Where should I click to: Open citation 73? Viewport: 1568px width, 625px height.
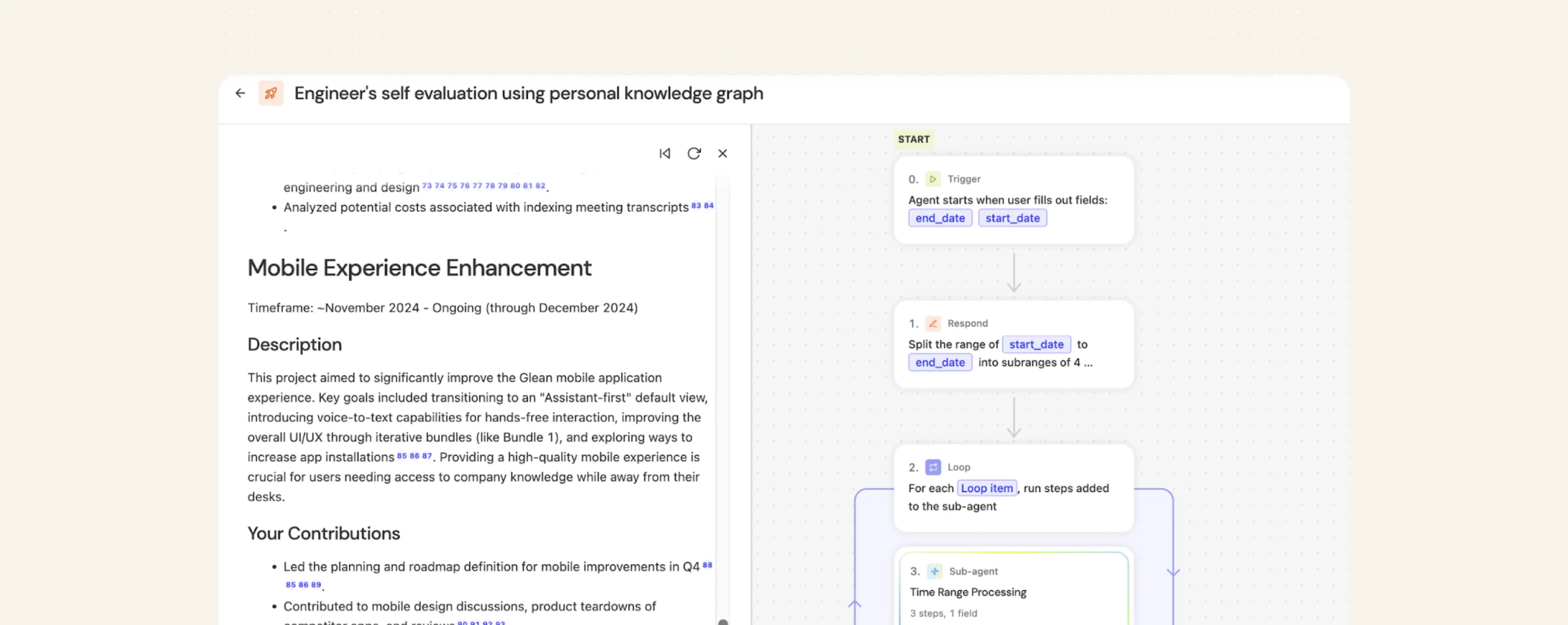pyautogui.click(x=427, y=186)
